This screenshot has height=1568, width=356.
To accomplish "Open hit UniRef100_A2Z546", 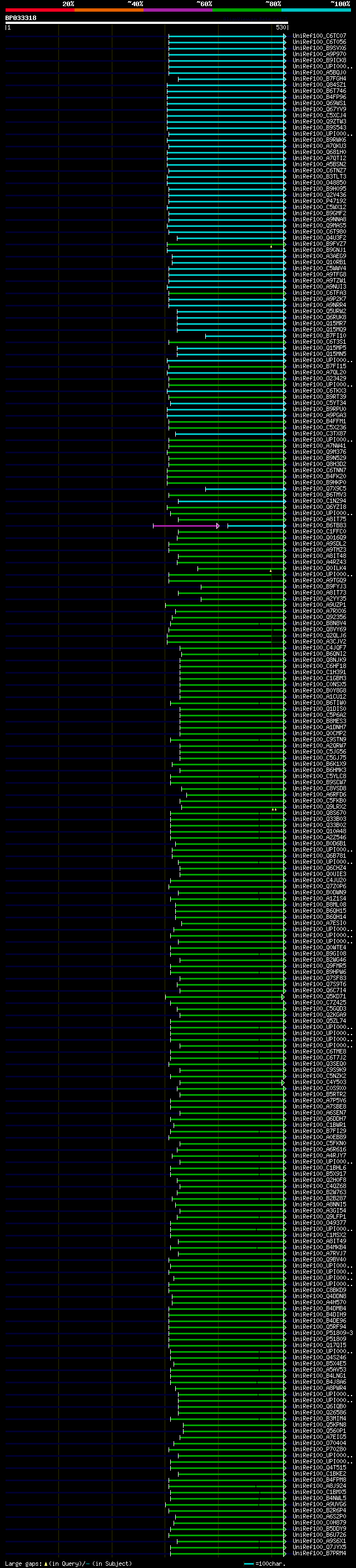I will 319,837.
